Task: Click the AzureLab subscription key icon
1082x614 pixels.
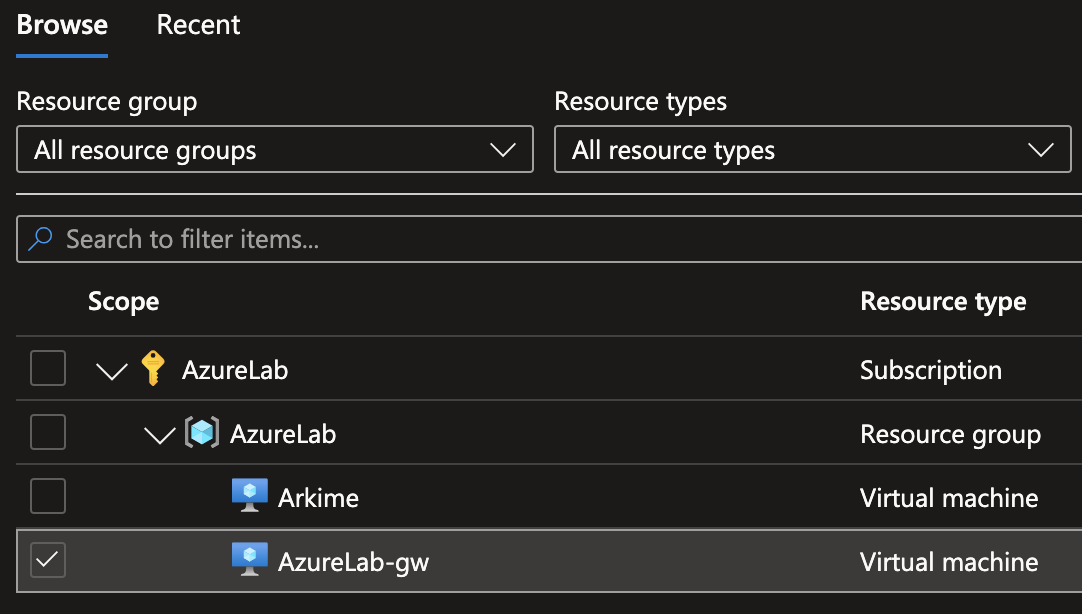Action: (x=152, y=369)
